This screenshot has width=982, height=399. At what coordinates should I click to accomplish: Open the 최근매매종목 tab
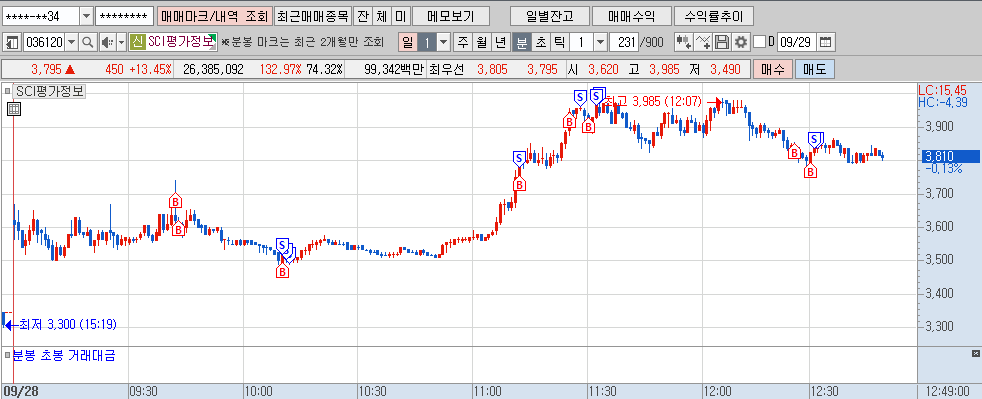click(x=312, y=16)
